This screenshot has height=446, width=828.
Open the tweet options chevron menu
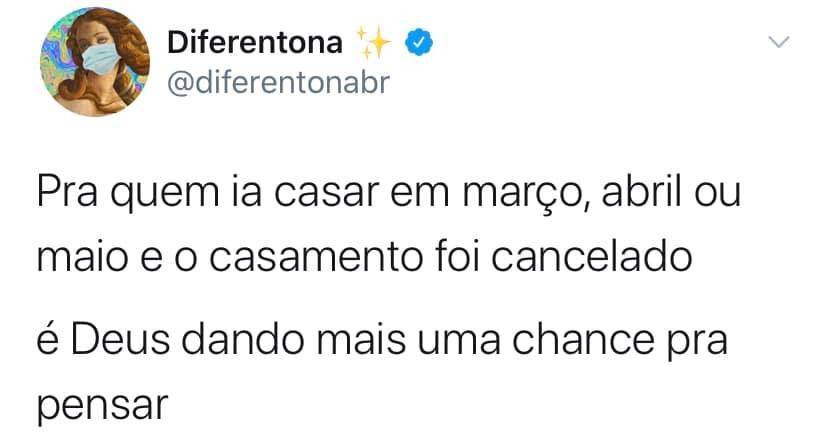[x=778, y=43]
